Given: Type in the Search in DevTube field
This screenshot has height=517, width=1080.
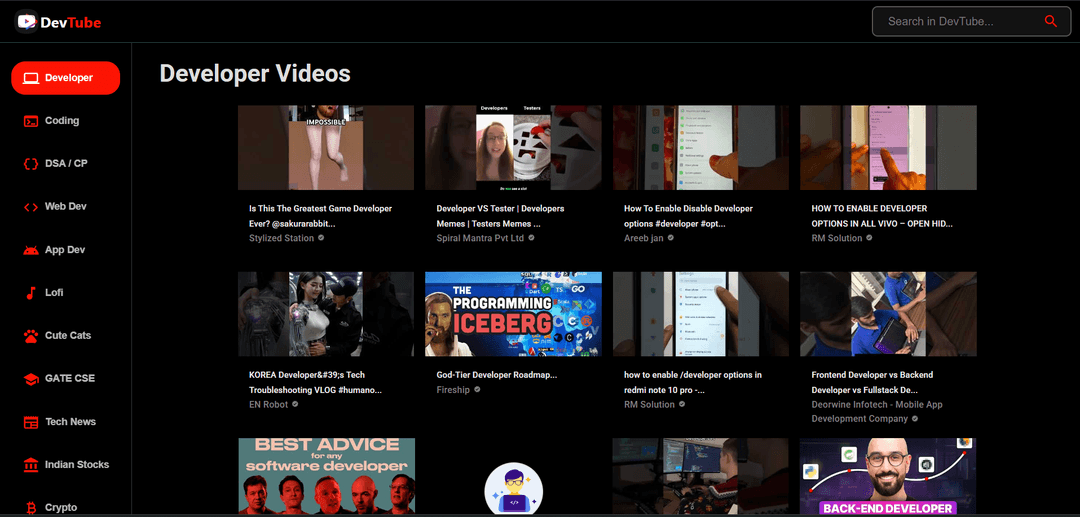Looking at the screenshot, I should click(x=960, y=21).
